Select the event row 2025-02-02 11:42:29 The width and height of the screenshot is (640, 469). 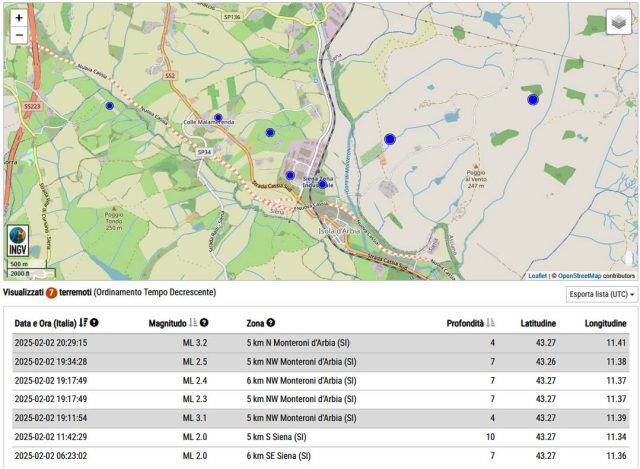click(x=320, y=437)
